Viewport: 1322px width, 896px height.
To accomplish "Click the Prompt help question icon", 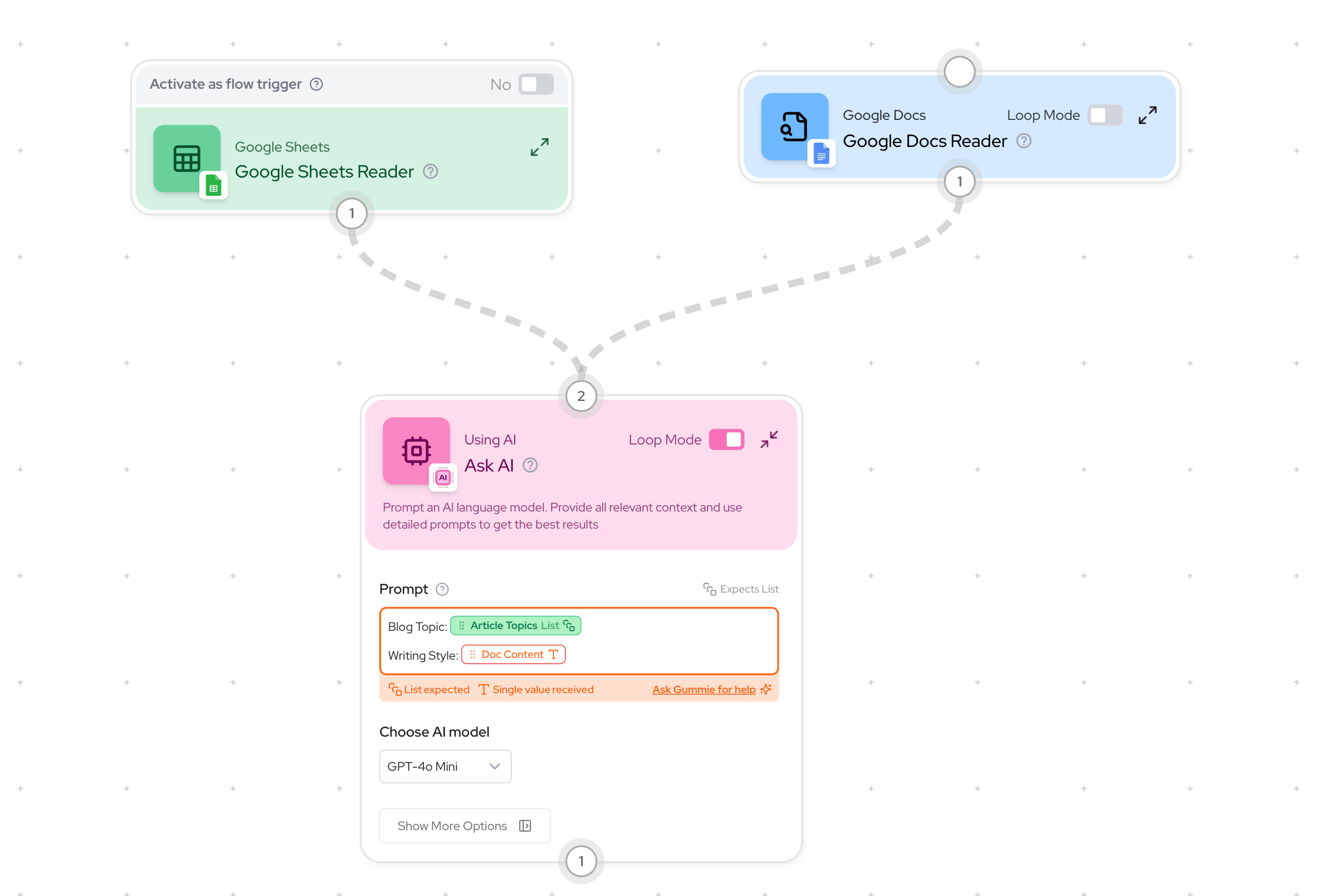I will 442,589.
